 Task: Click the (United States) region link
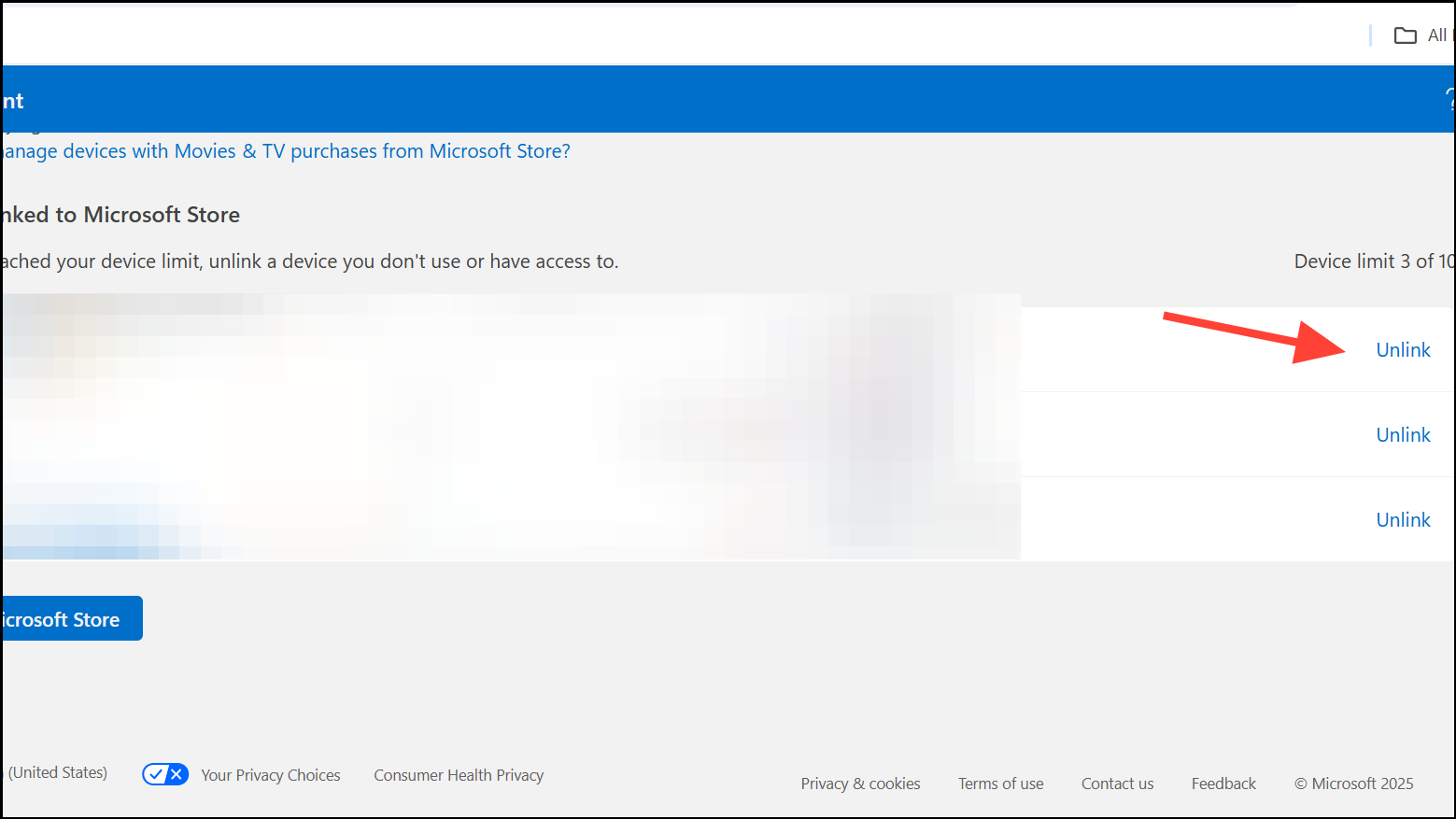58,772
